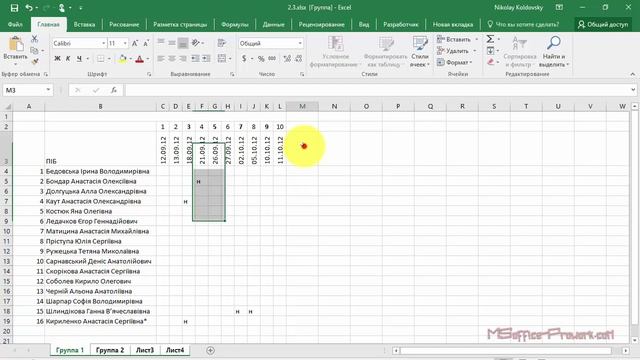
Task: Open the Clear eraser tool
Action: coord(490,62)
